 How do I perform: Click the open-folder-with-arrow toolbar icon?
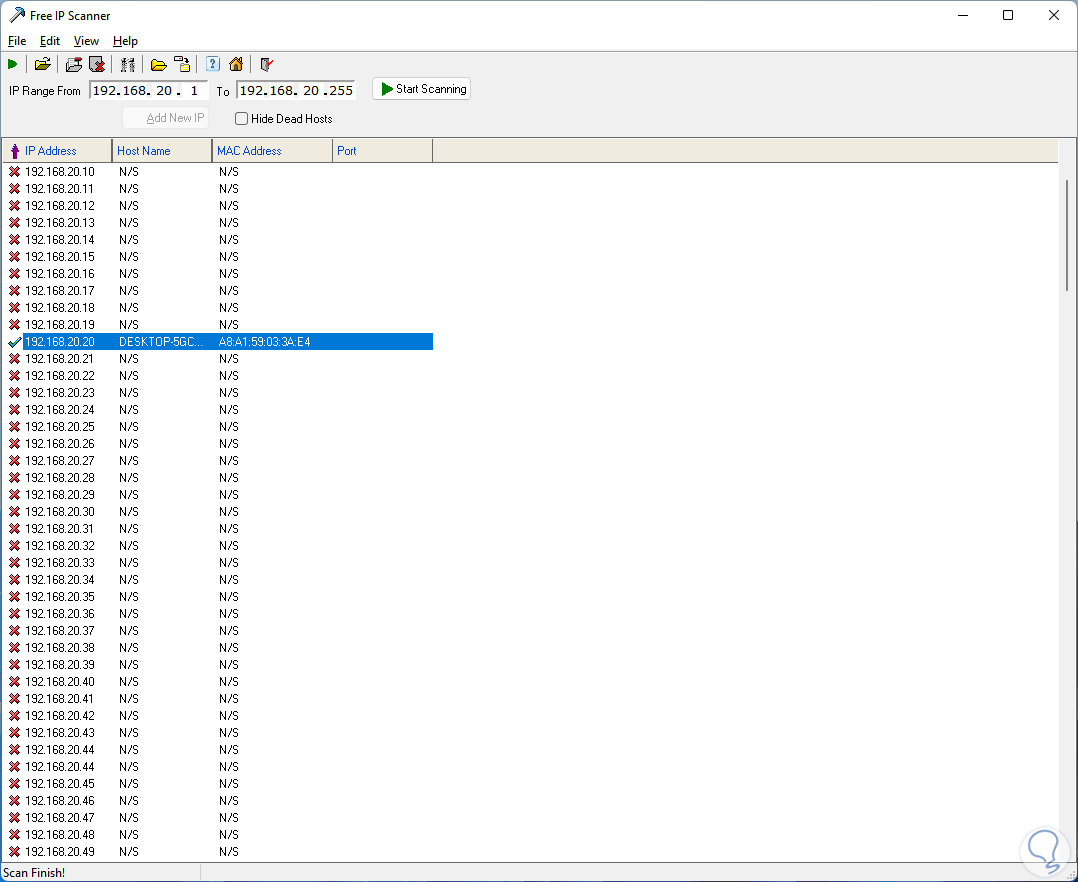[x=43, y=65]
